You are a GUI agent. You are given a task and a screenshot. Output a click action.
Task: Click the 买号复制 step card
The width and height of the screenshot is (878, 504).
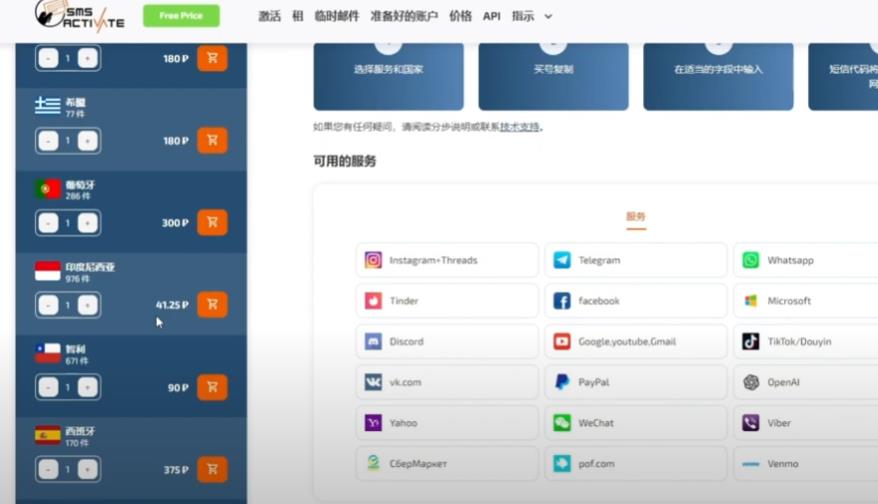553,76
